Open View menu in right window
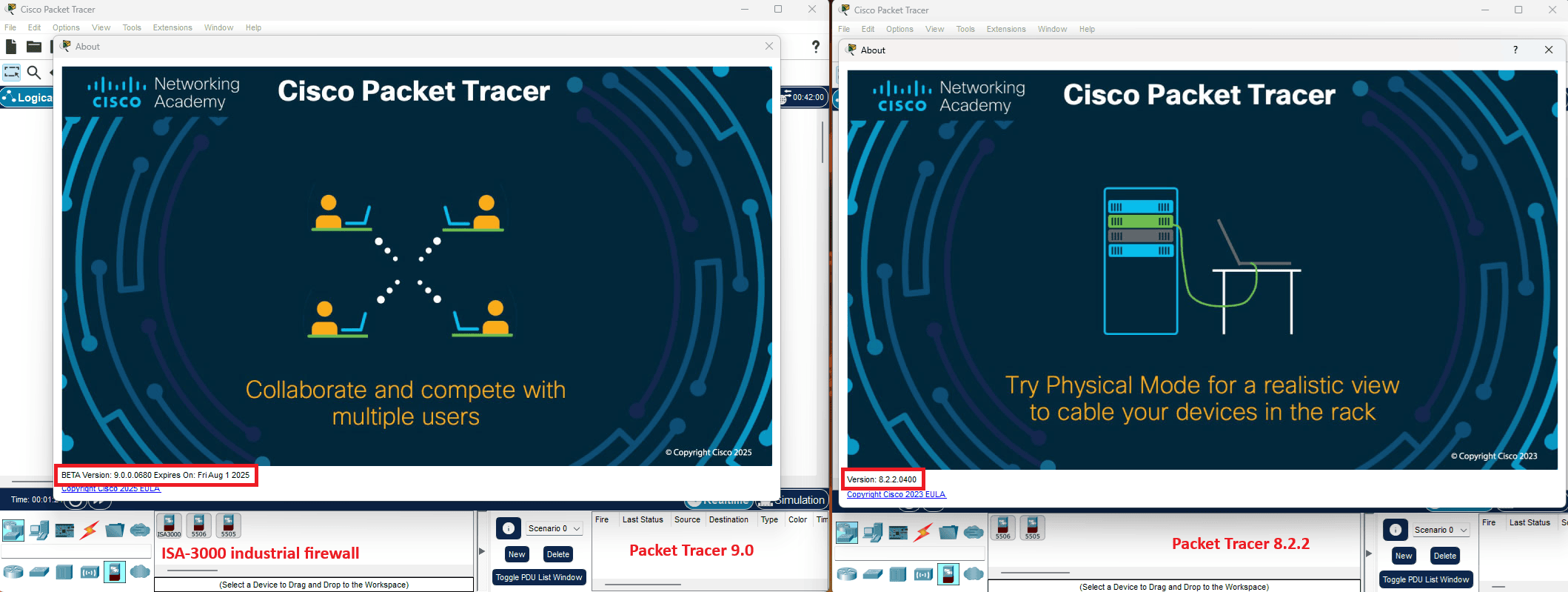The image size is (1568, 592). point(935,29)
